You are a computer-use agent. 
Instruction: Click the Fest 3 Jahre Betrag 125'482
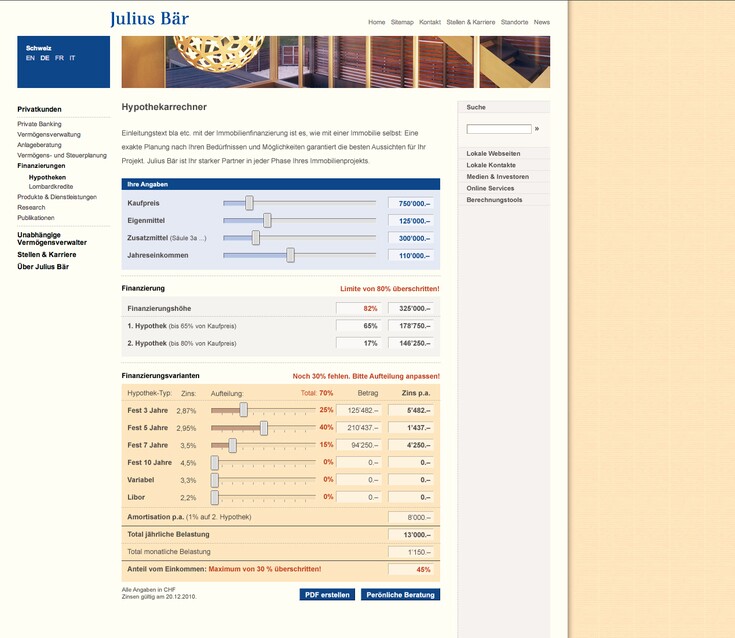[359, 410]
